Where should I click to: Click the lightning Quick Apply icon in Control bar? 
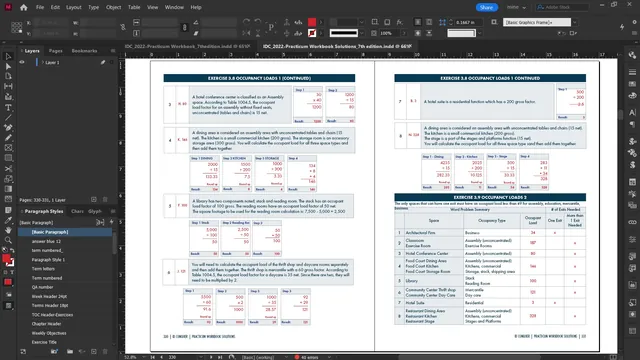tap(622, 27)
